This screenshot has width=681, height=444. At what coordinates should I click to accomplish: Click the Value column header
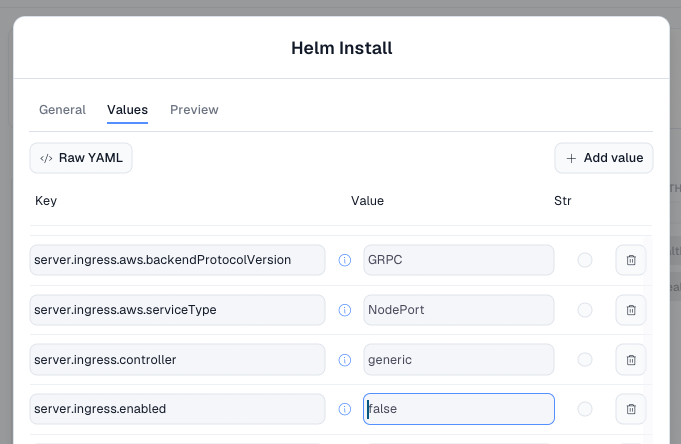[x=367, y=201]
